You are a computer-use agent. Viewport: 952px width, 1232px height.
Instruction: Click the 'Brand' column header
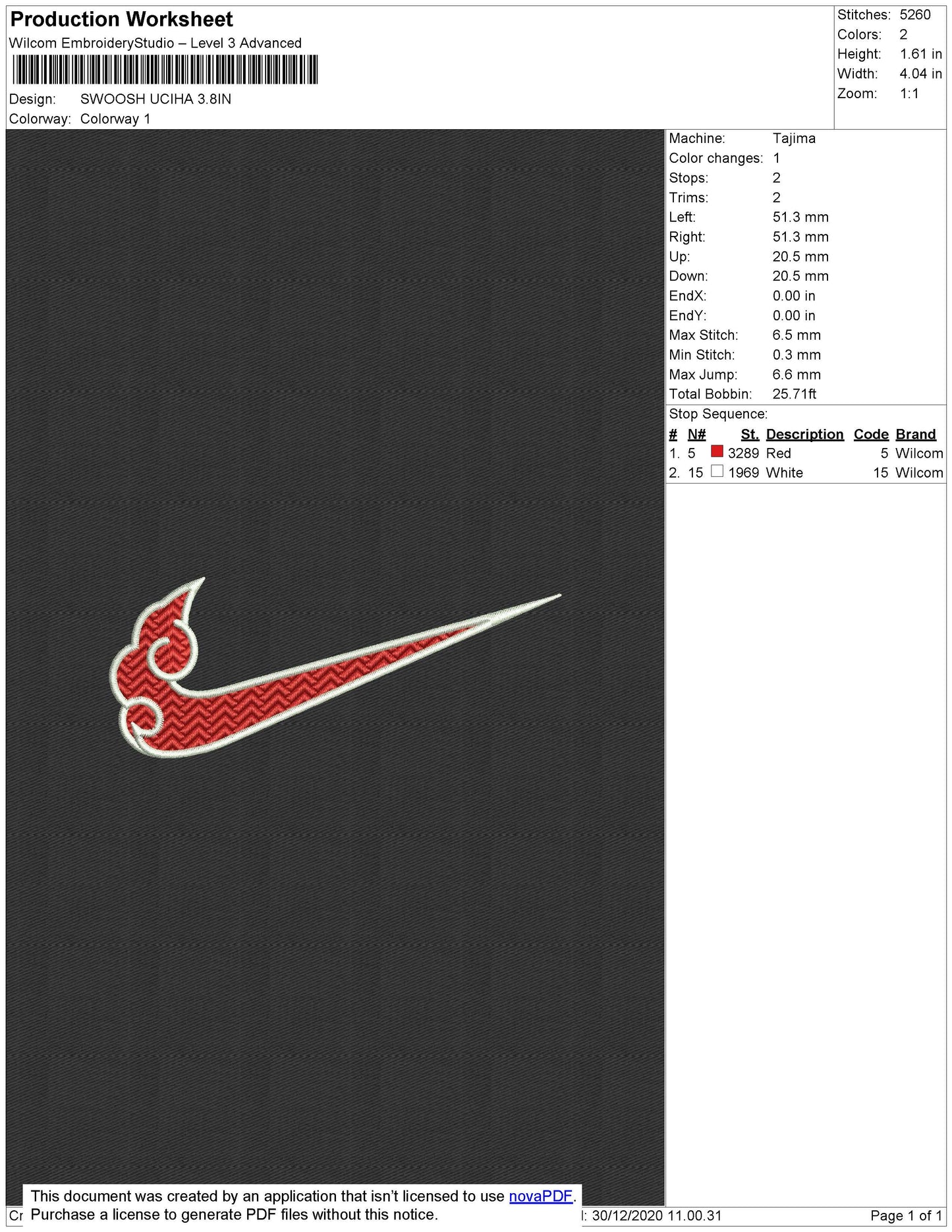point(916,434)
